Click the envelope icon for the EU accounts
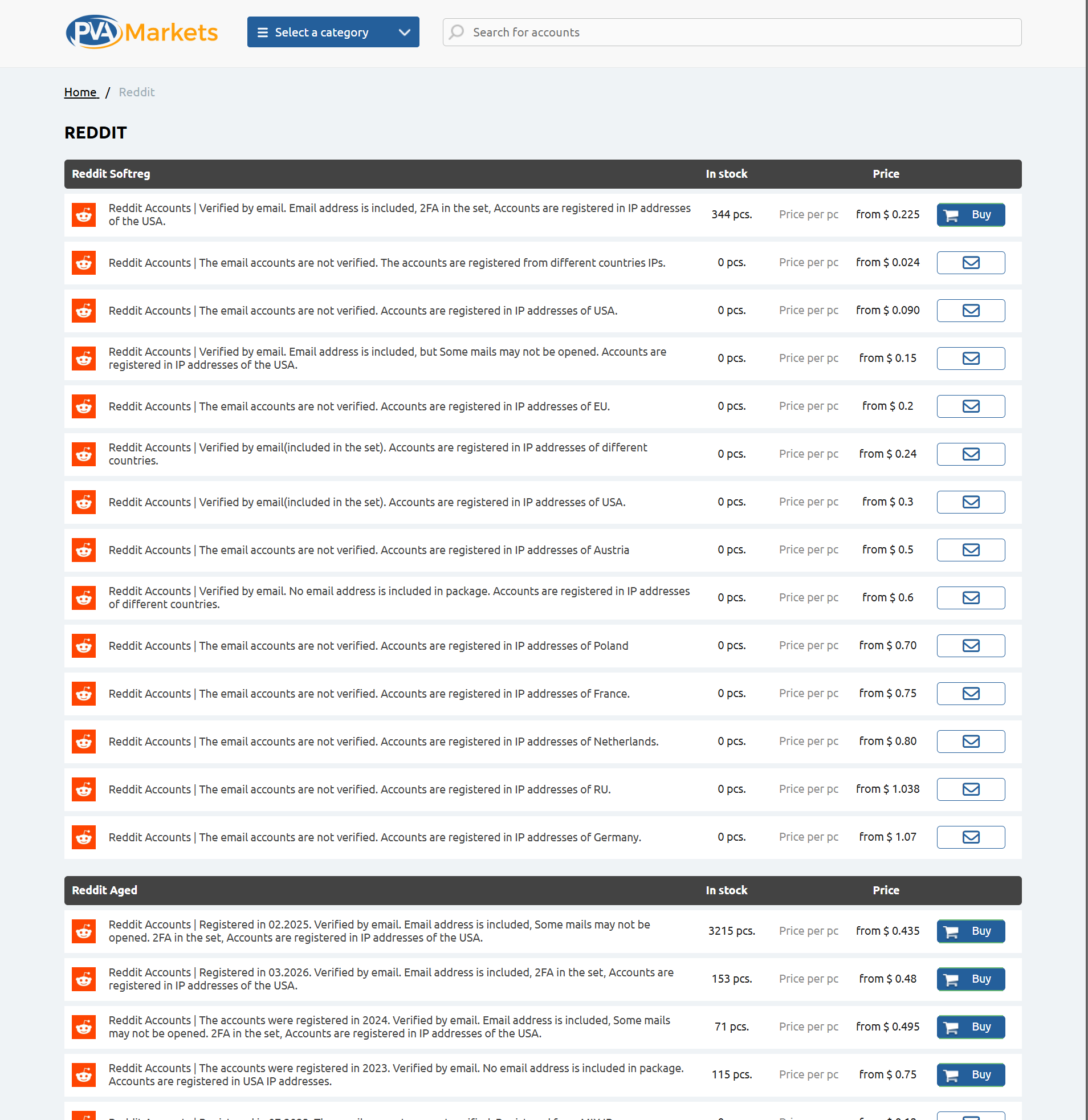 (970, 406)
